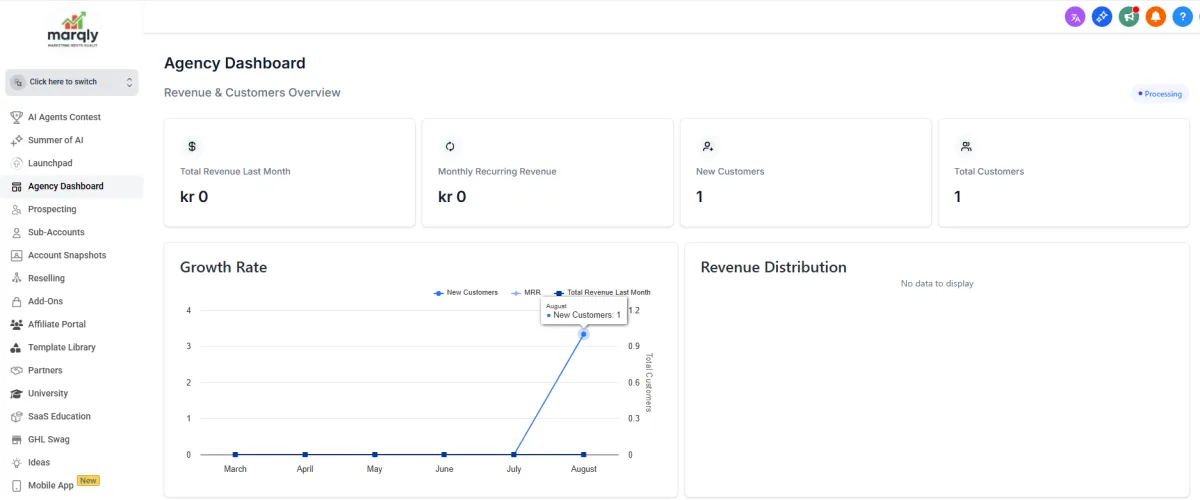The width and height of the screenshot is (1200, 500).
Task: Click the blue help question mark icon
Action: click(1182, 17)
